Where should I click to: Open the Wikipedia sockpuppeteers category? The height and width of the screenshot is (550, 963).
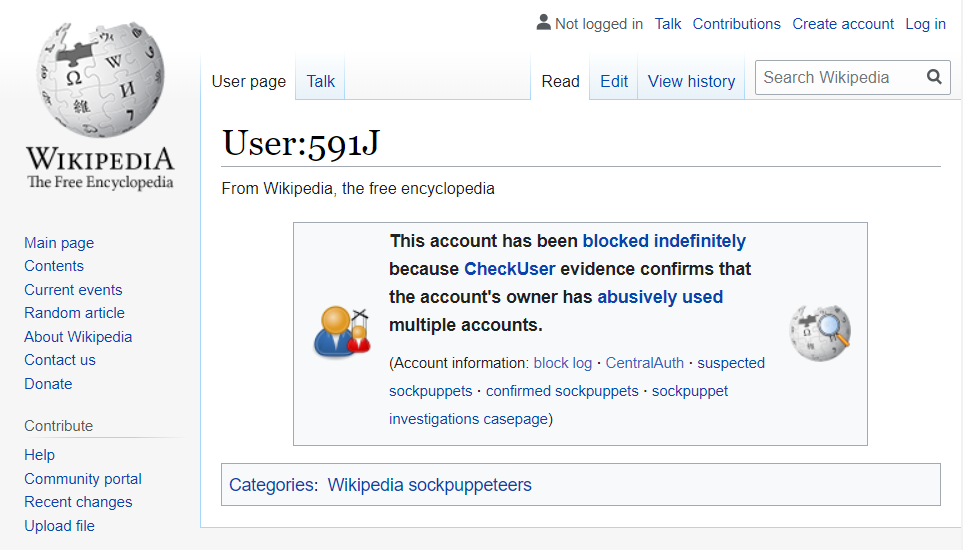tap(429, 485)
